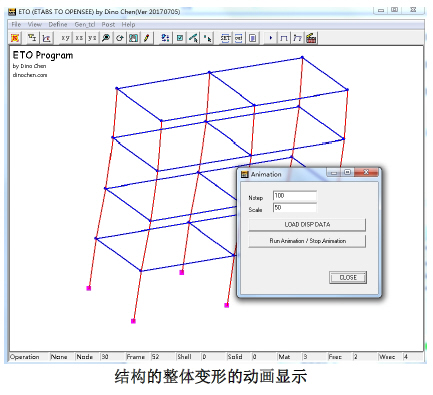Click the small play arrow icon

point(271,38)
